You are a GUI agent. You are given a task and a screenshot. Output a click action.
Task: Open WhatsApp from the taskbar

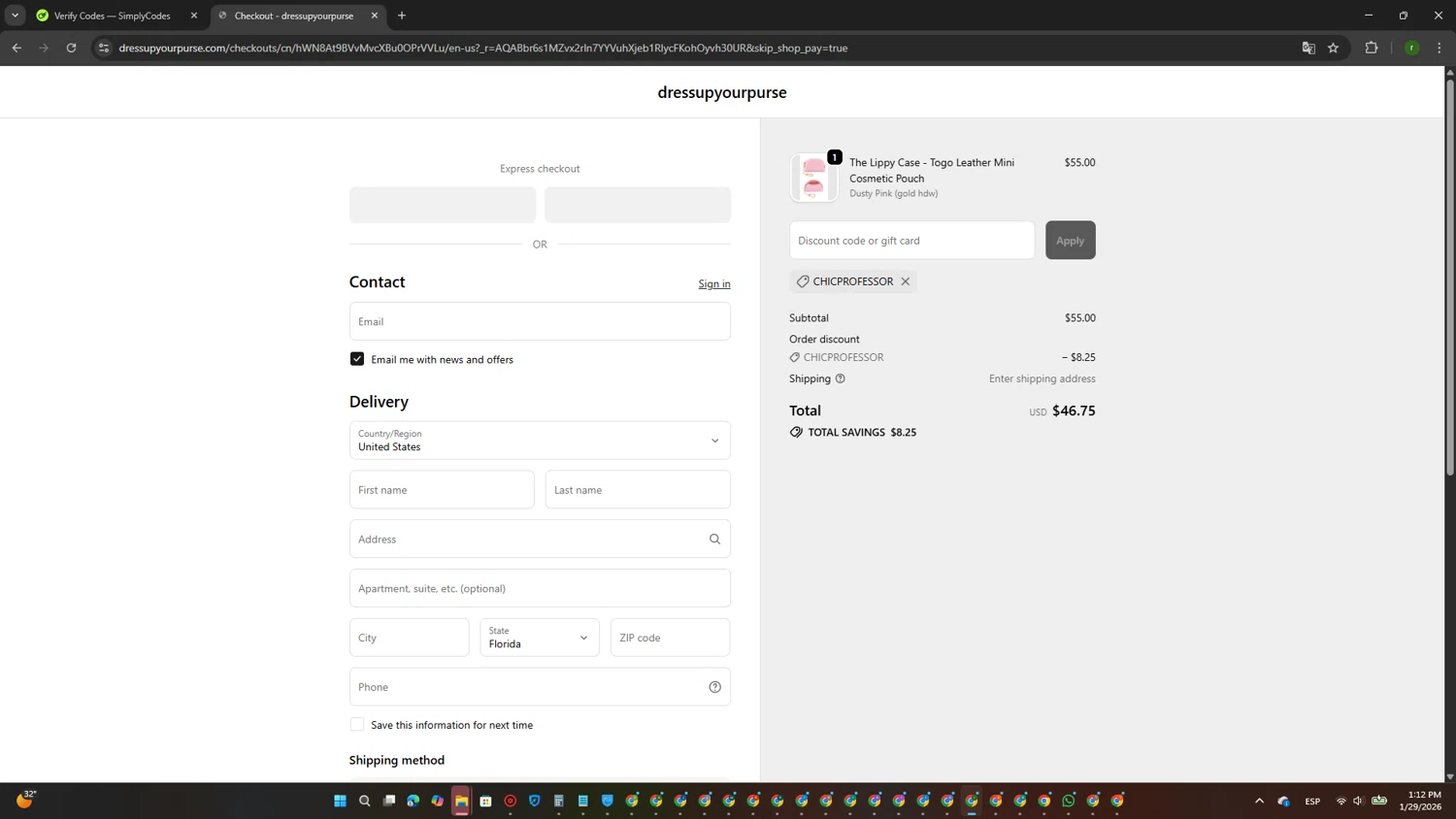pyautogui.click(x=1069, y=801)
